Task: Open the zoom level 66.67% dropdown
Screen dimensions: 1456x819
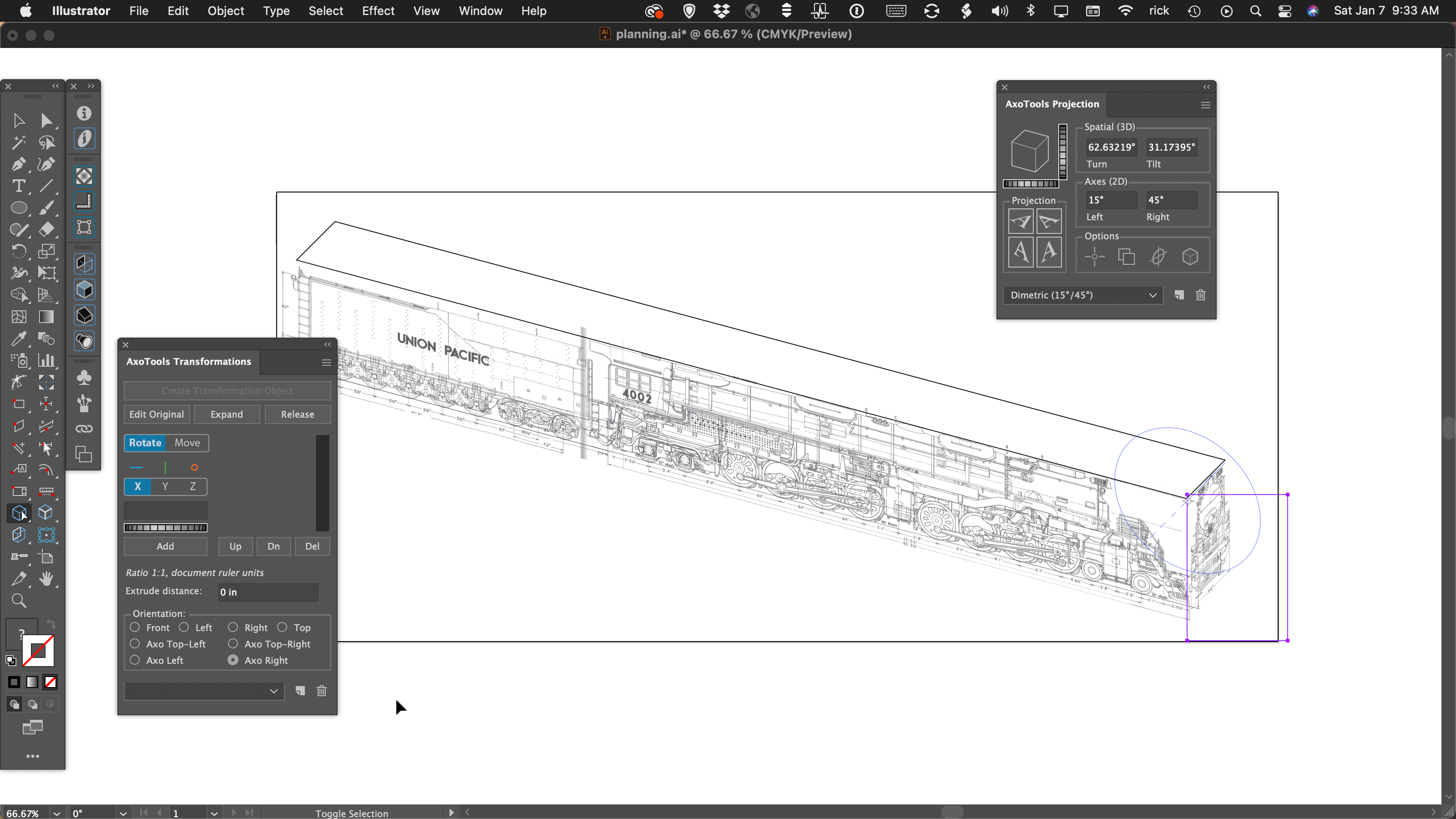Action: (56, 814)
